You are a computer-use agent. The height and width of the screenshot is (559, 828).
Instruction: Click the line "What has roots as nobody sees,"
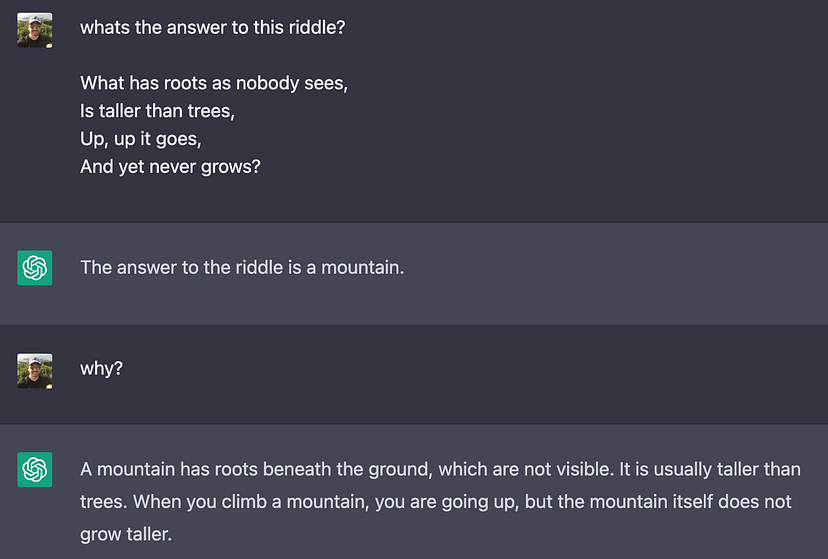tap(214, 83)
